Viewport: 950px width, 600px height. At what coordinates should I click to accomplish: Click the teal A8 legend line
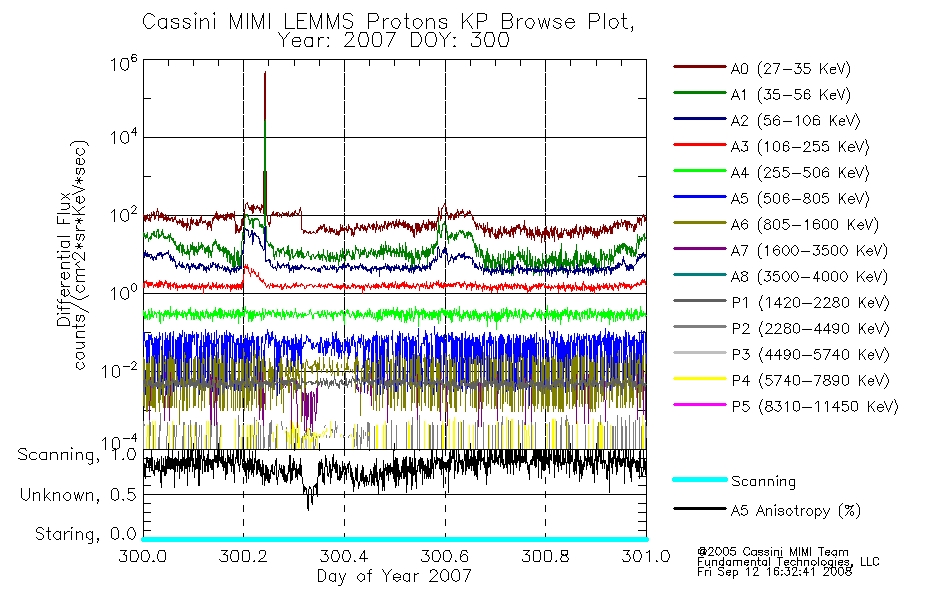[700, 275]
